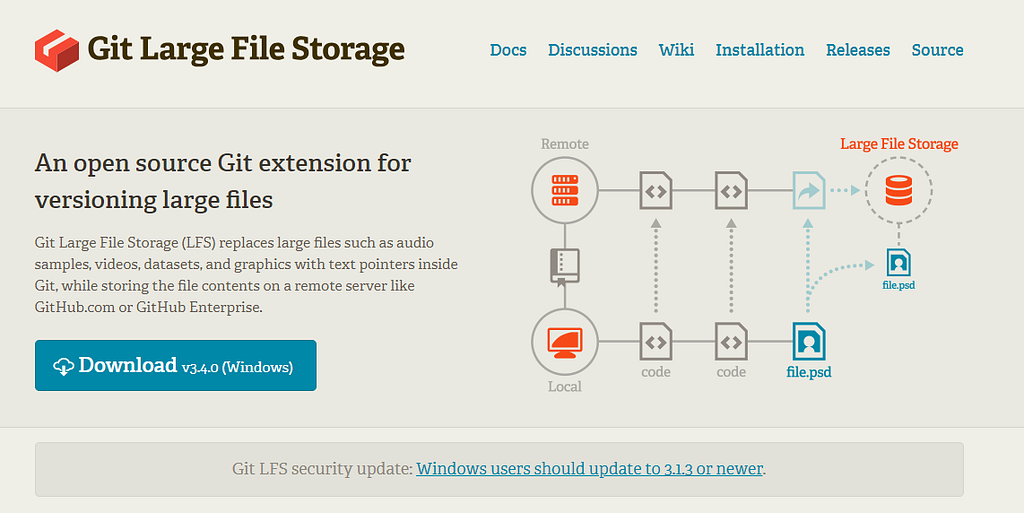Click the Git Large File Storage title
The image size is (1024, 513).
[x=246, y=50]
